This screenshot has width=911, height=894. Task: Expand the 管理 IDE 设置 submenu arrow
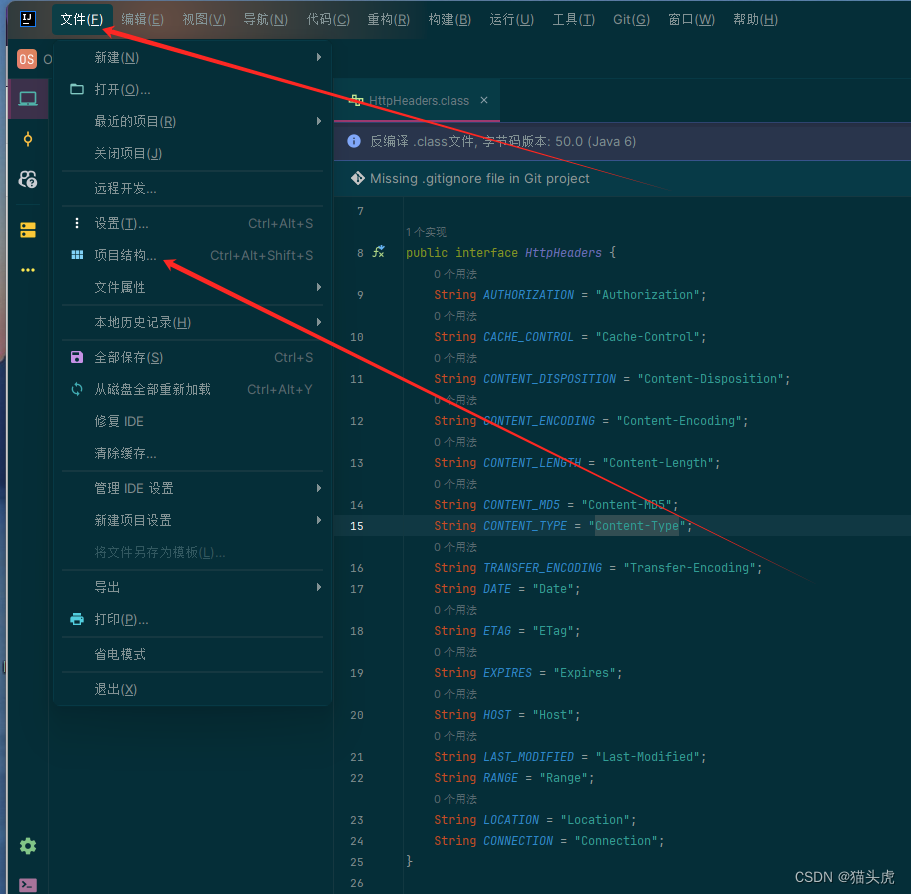click(318, 488)
